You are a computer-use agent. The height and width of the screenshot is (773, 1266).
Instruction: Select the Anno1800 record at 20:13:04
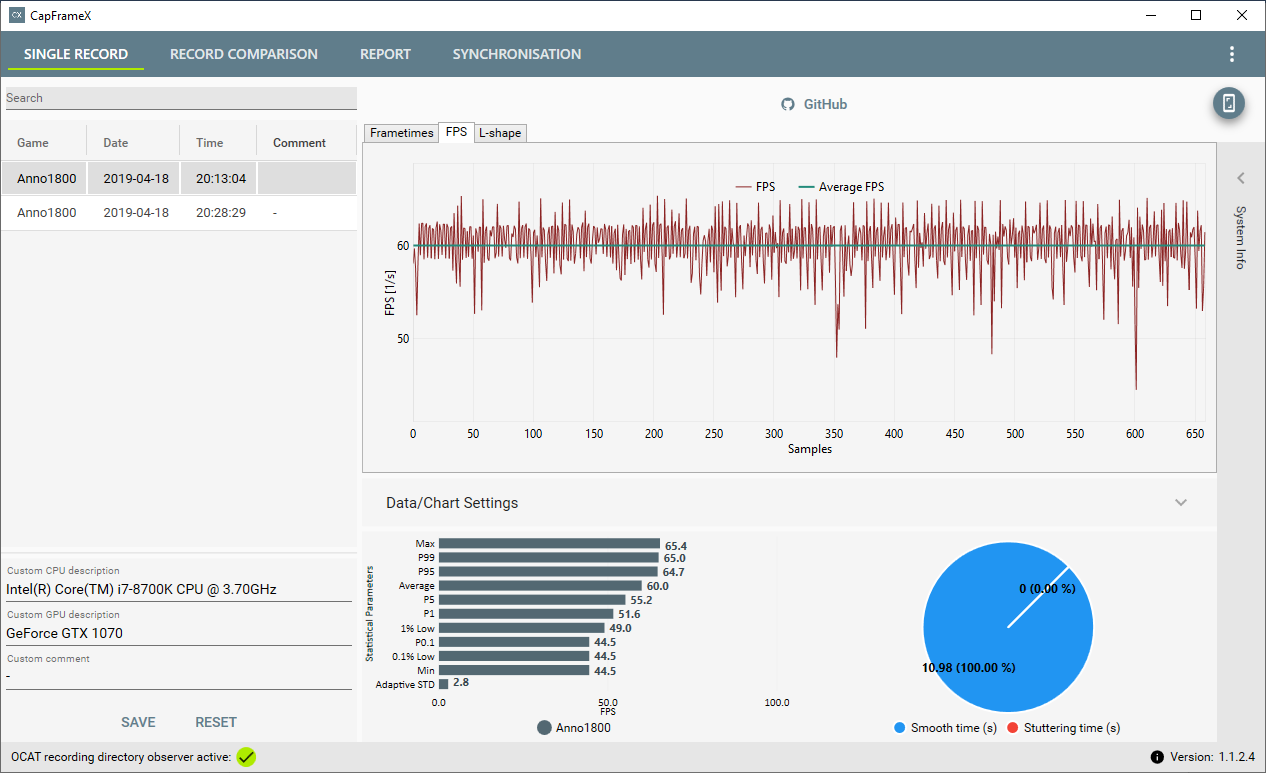pyautogui.click(x=178, y=178)
